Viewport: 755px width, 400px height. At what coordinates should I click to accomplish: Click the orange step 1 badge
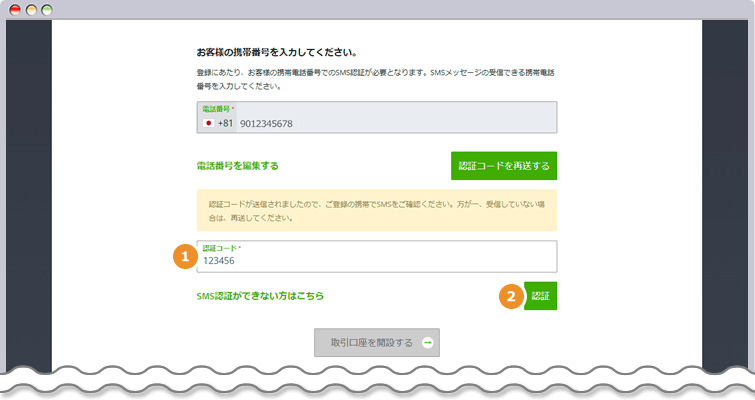point(182,256)
